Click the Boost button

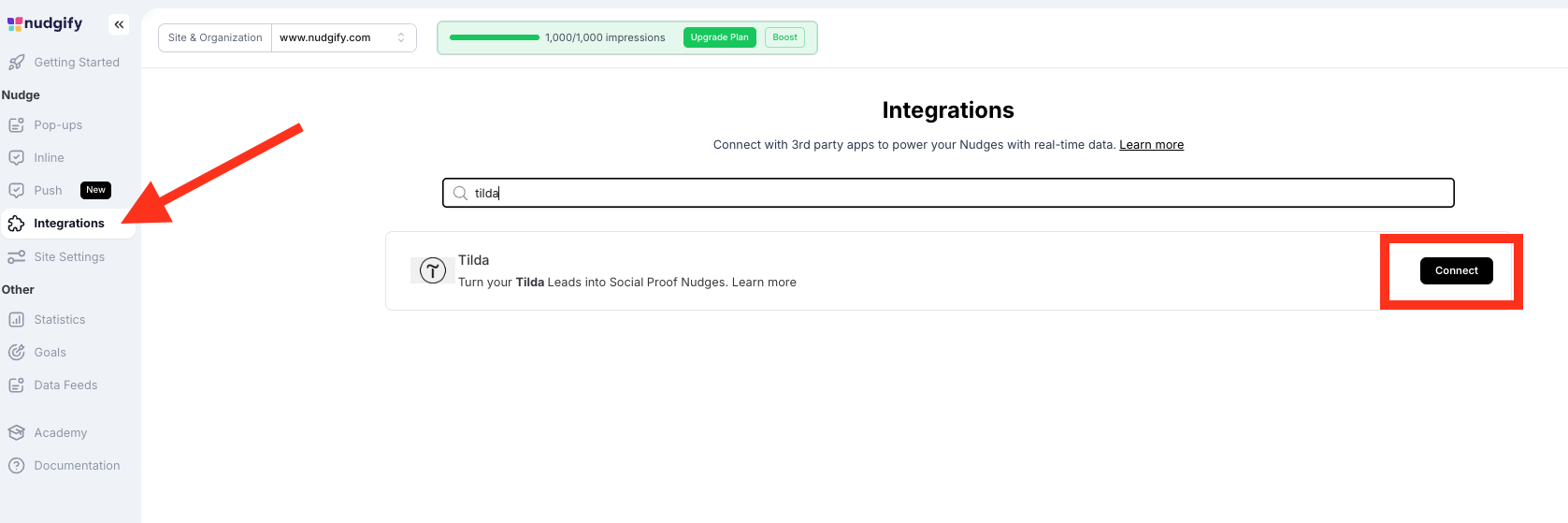pos(785,37)
